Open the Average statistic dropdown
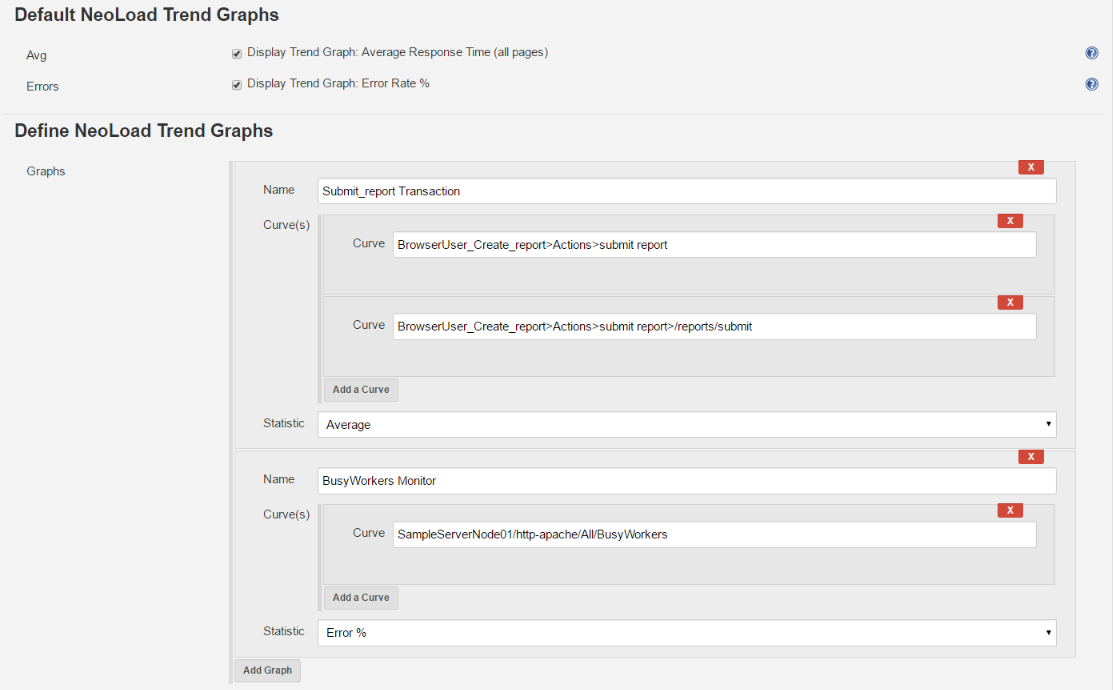The image size is (1113, 690). 686,425
